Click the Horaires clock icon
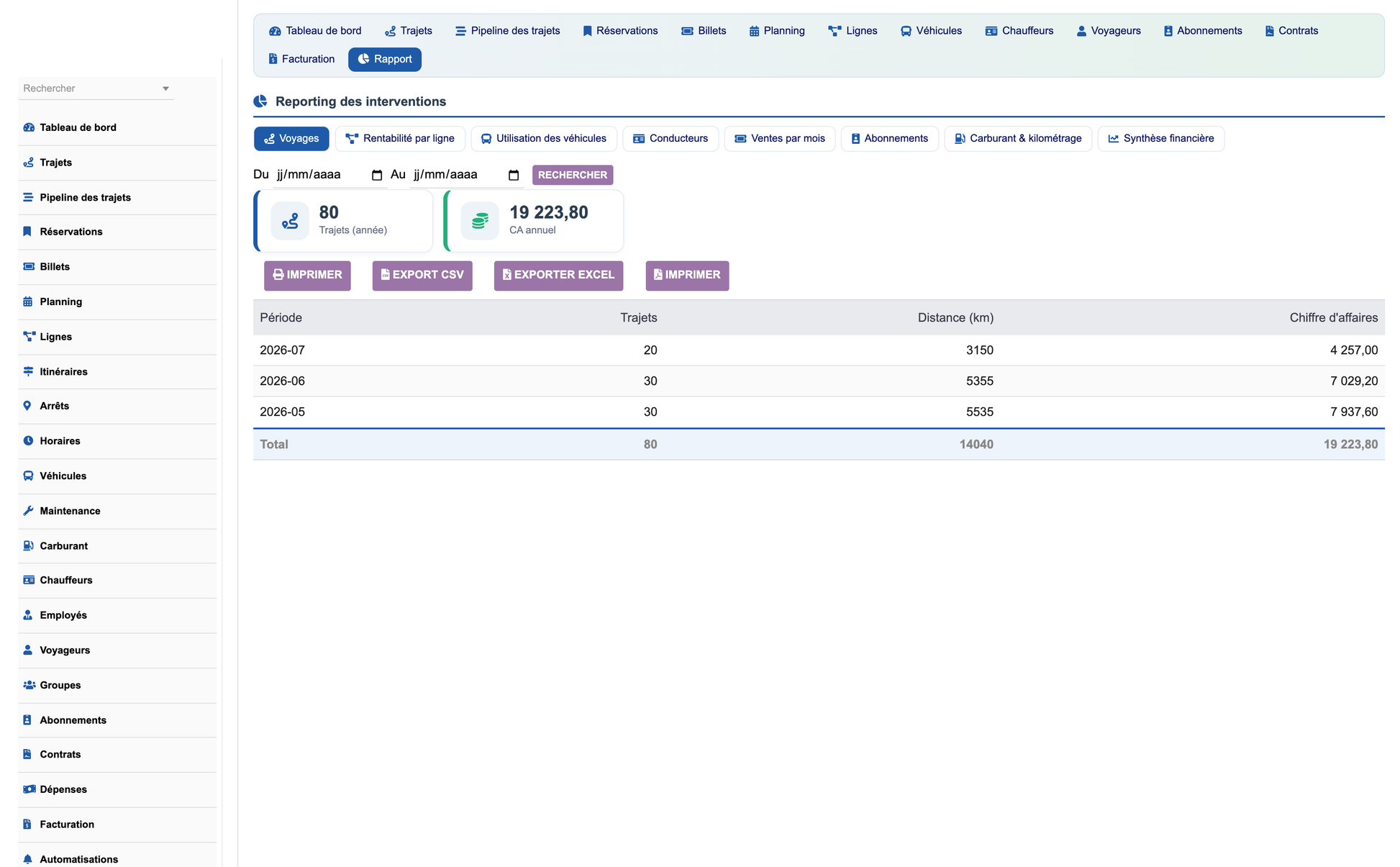Screen dimensions: 1400x867 28,441
